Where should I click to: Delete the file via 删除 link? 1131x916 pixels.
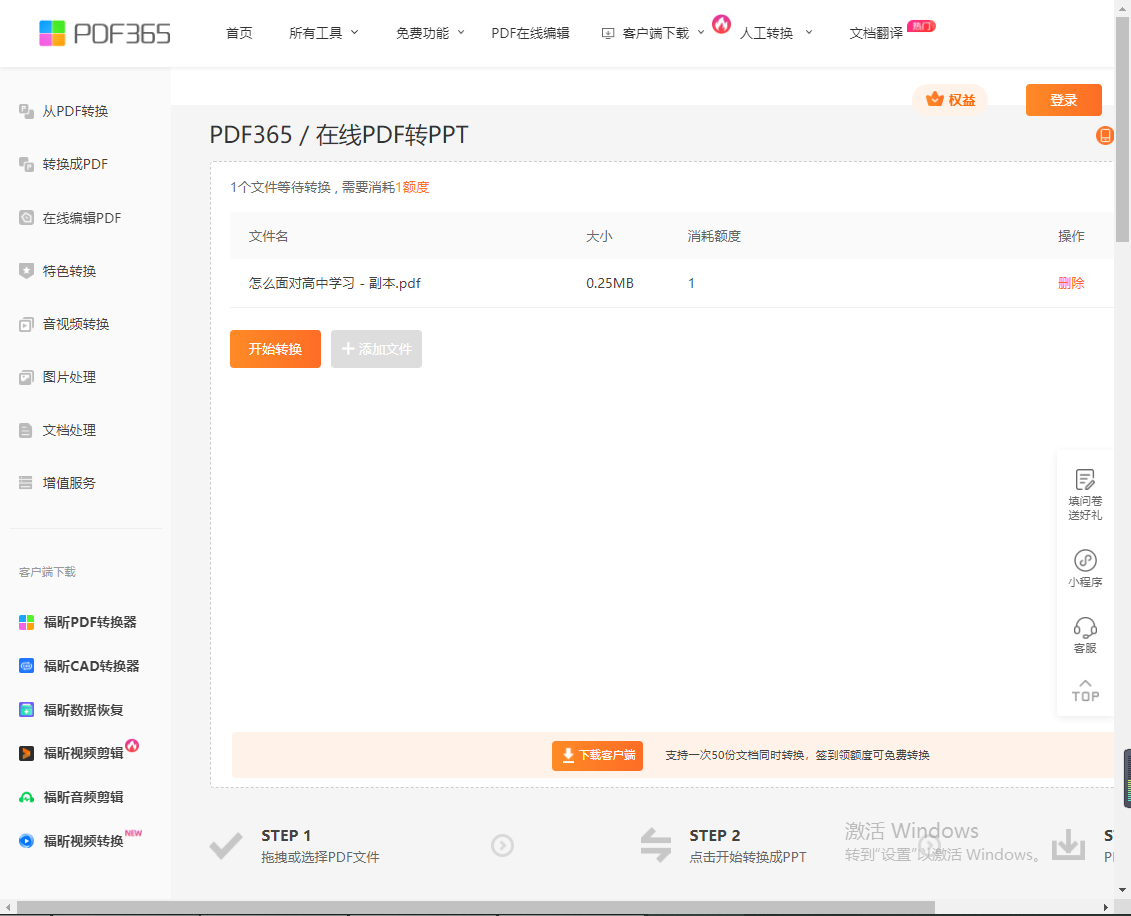[1071, 283]
